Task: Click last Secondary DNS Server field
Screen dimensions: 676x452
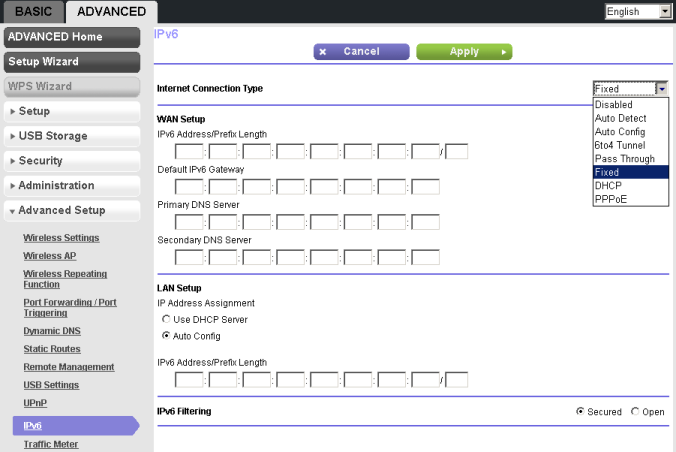Action: (x=426, y=257)
